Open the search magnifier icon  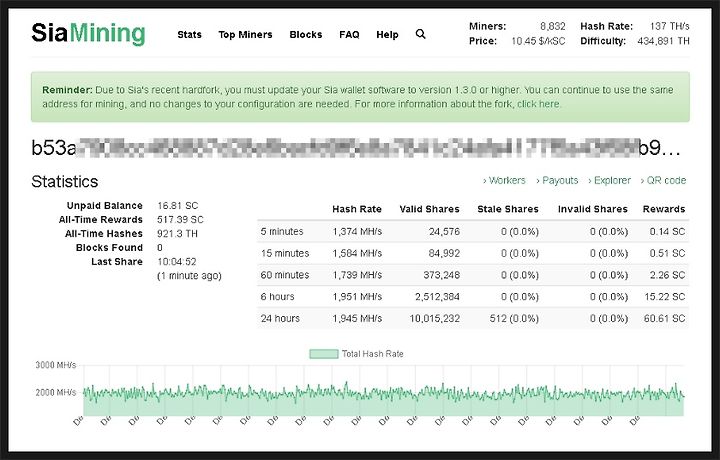[420, 34]
